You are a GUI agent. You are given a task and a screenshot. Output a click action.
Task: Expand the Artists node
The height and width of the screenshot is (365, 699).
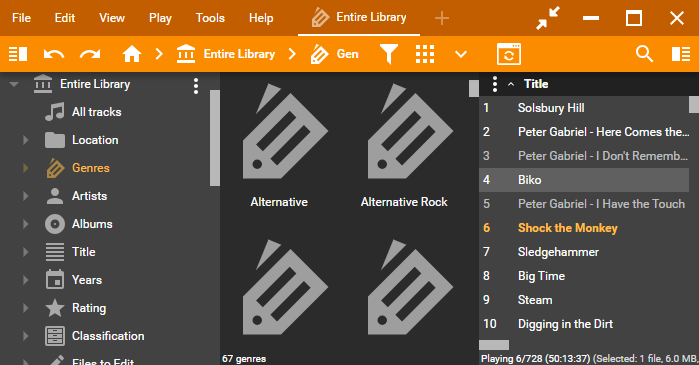pos(25,196)
